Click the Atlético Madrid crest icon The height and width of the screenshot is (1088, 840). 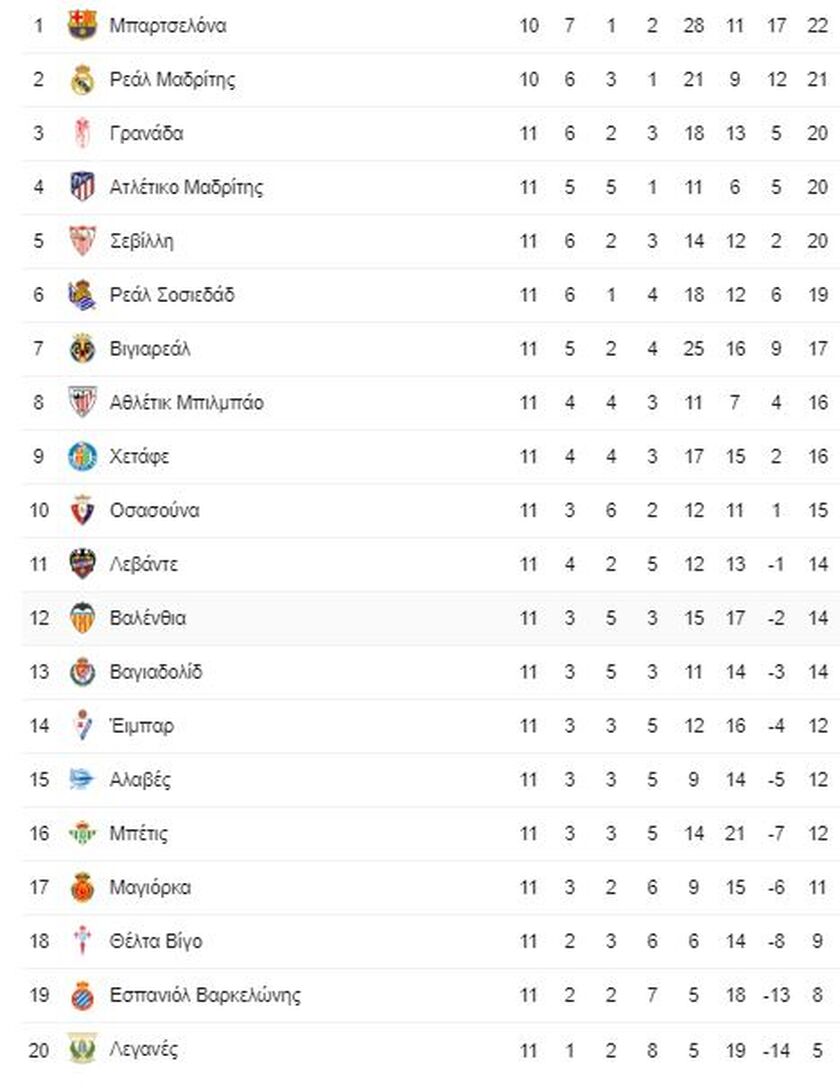(83, 187)
